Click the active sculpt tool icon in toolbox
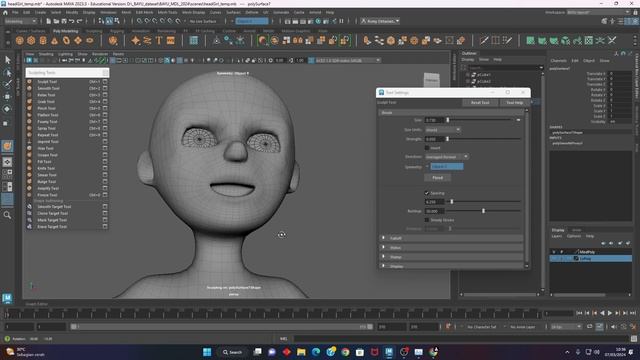Image resolution: width=640 pixels, height=360 pixels. tap(7, 147)
